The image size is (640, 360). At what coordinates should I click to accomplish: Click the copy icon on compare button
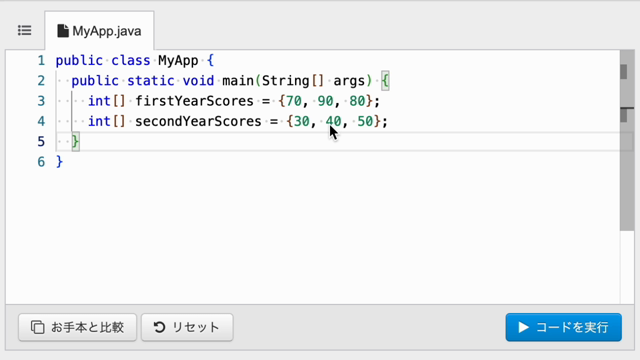(38, 327)
